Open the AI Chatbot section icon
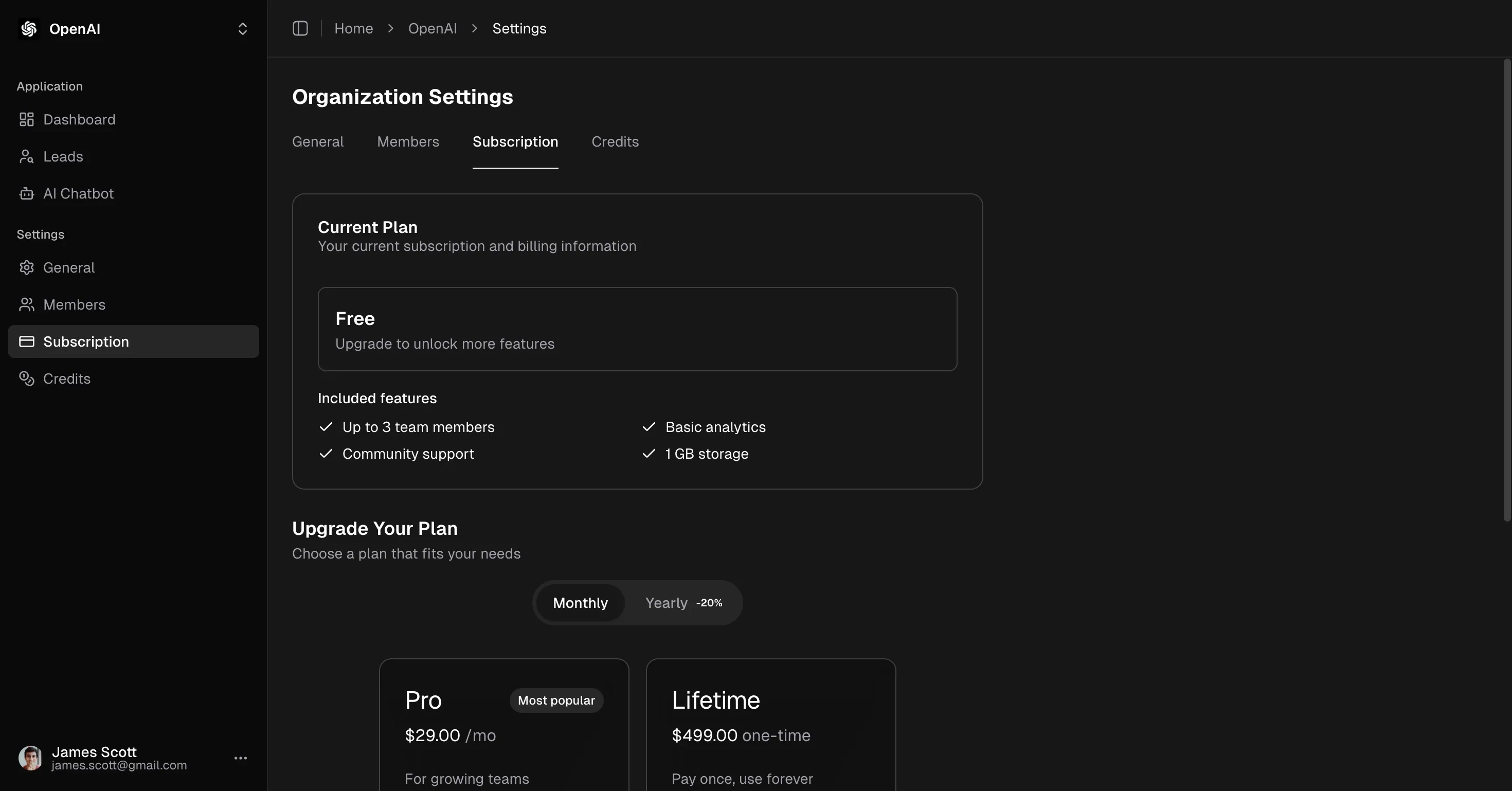The height and width of the screenshot is (791, 1512). click(x=26, y=194)
